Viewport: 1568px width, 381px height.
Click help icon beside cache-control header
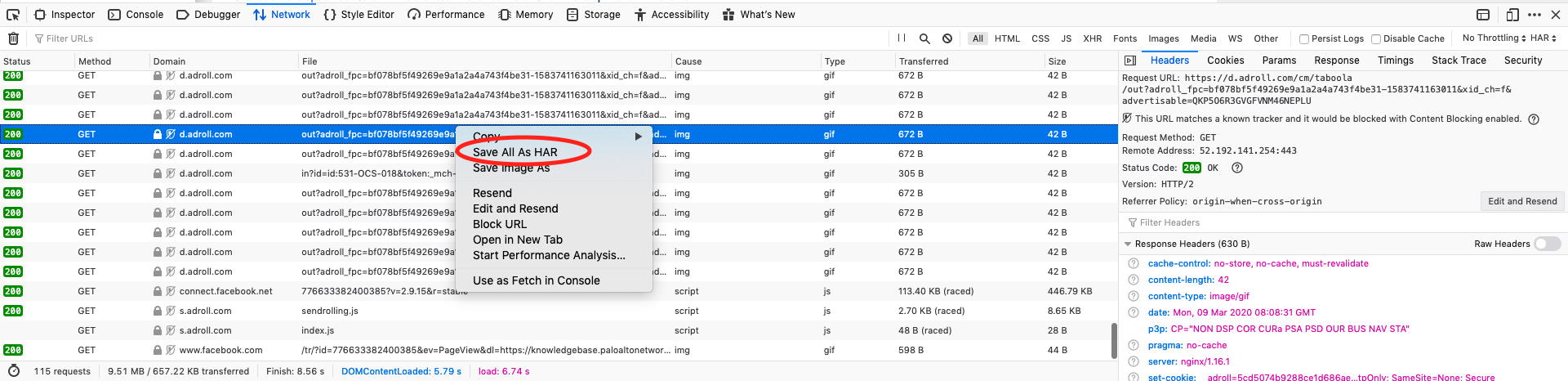tap(1134, 263)
